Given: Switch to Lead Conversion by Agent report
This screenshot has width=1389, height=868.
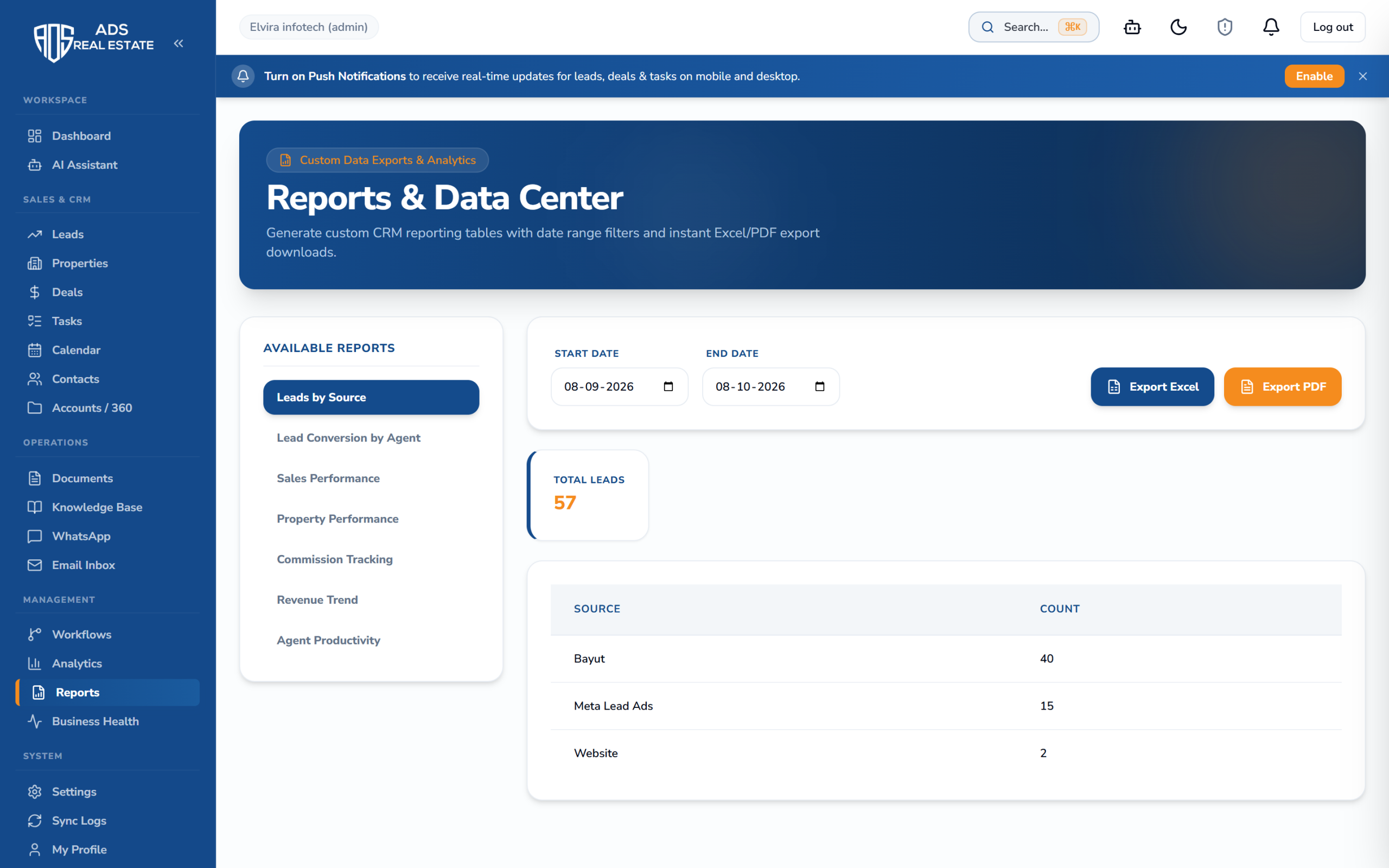Looking at the screenshot, I should coord(371,438).
